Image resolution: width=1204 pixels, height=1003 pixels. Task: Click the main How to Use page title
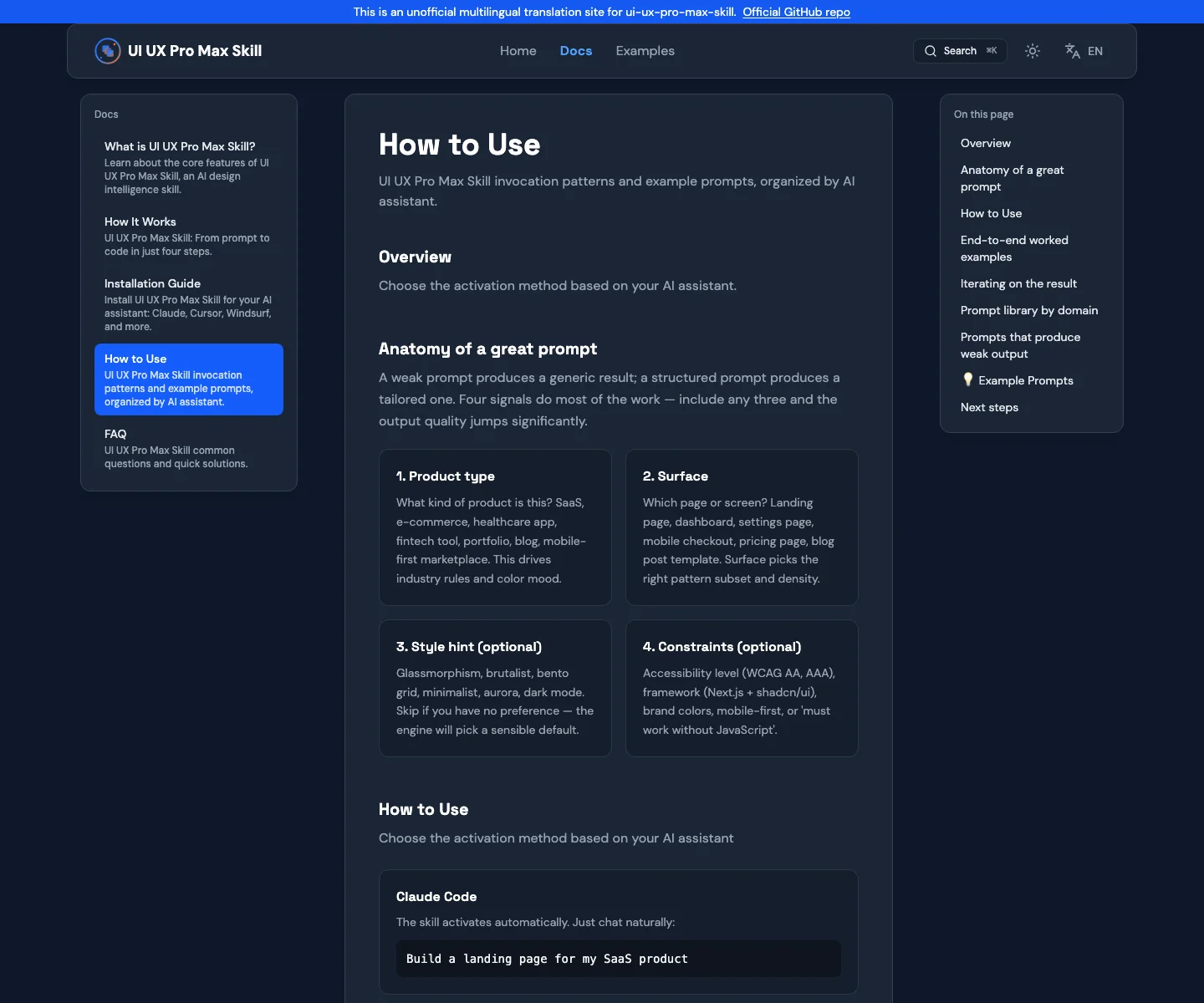point(459,145)
